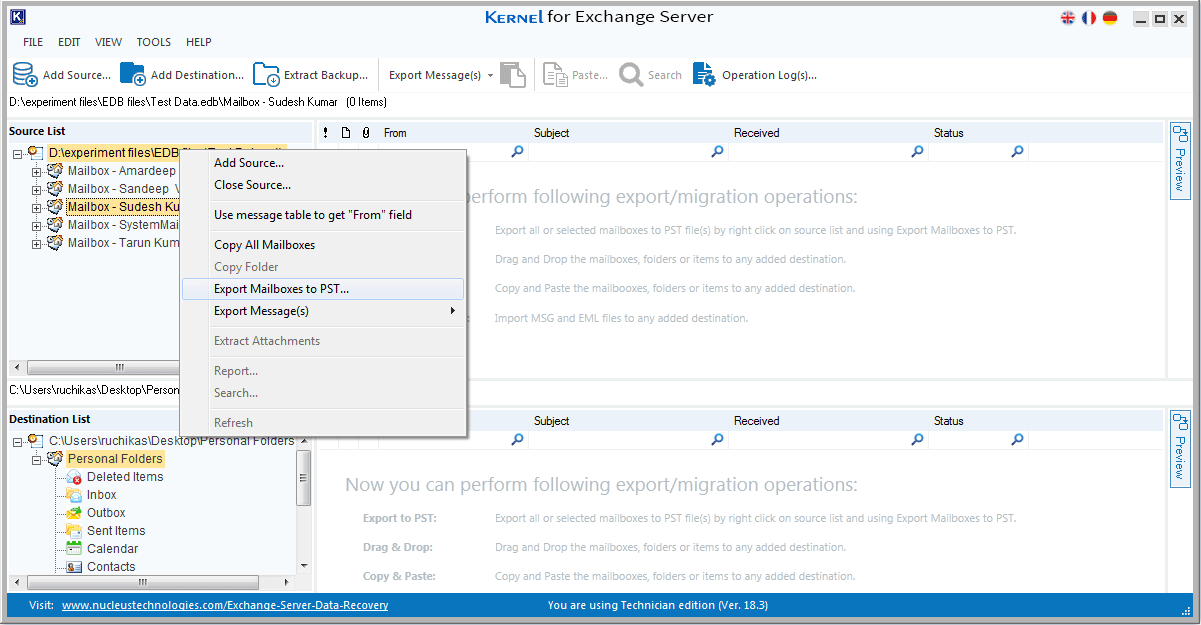Select the Contacts folder icon
The height and width of the screenshot is (625, 1201).
[x=74, y=567]
